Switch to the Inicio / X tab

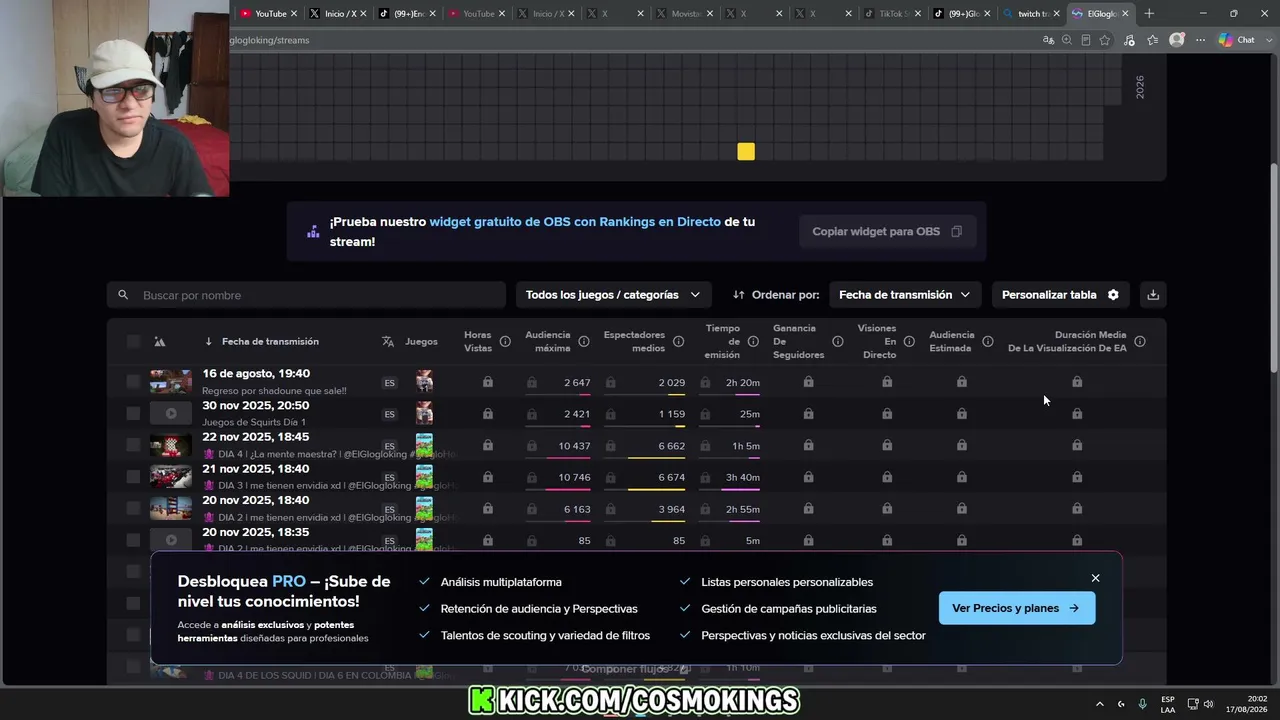(x=336, y=14)
